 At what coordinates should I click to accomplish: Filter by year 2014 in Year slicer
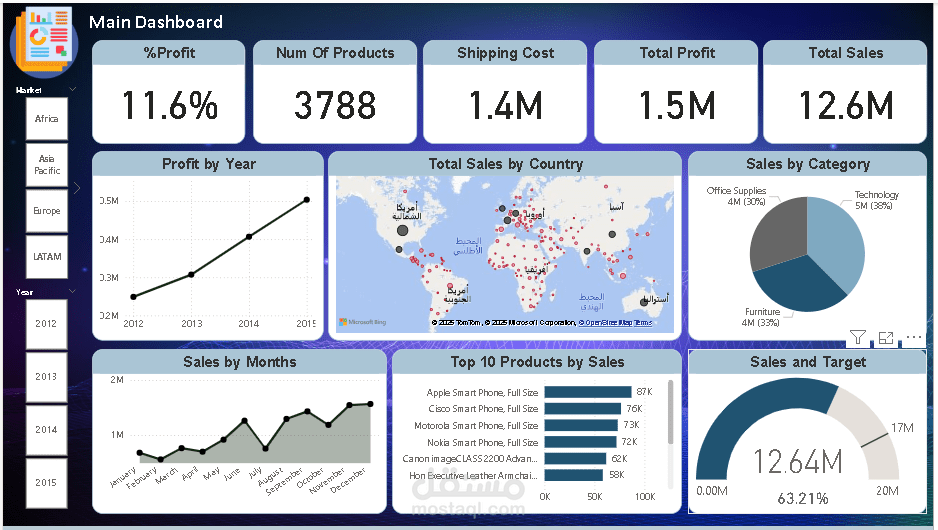[x=46, y=430]
